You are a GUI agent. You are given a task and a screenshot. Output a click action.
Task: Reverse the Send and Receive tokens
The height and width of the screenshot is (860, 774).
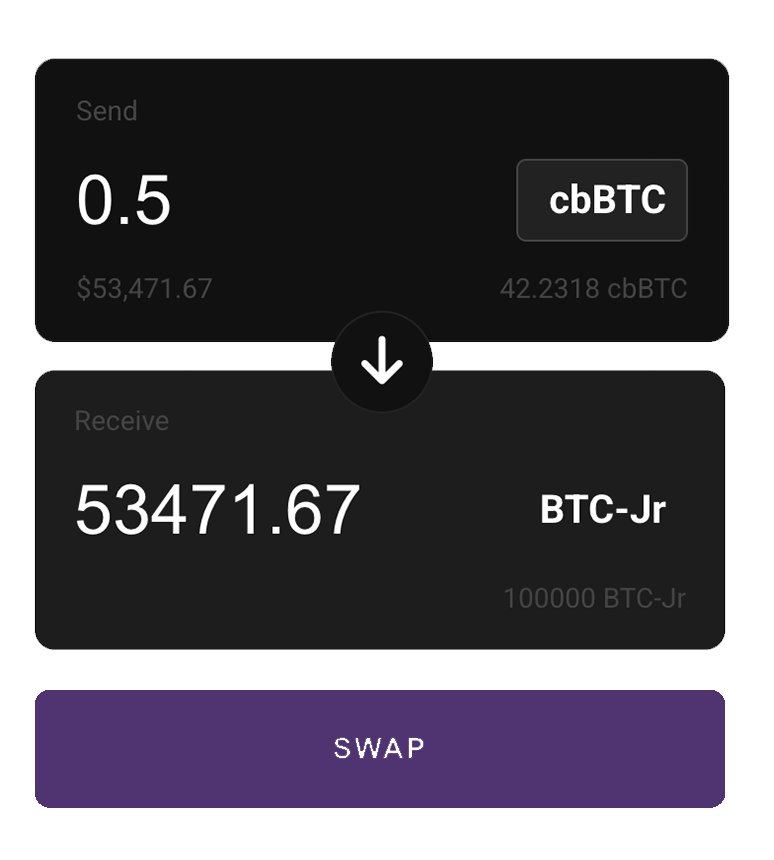point(381,362)
